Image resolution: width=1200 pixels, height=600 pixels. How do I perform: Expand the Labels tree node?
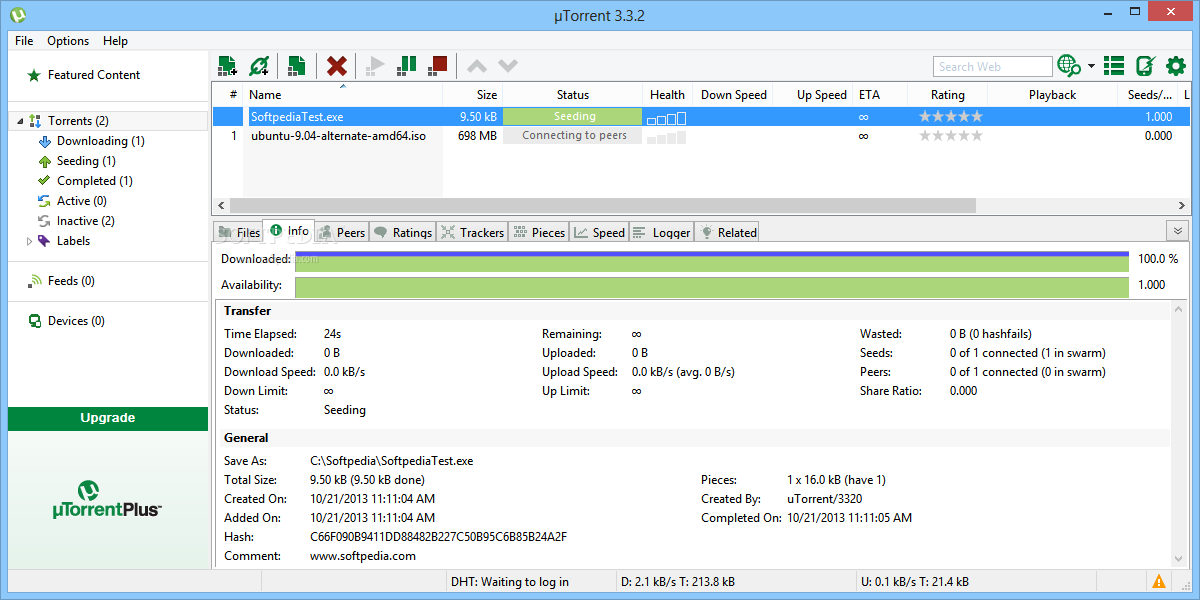coord(29,241)
